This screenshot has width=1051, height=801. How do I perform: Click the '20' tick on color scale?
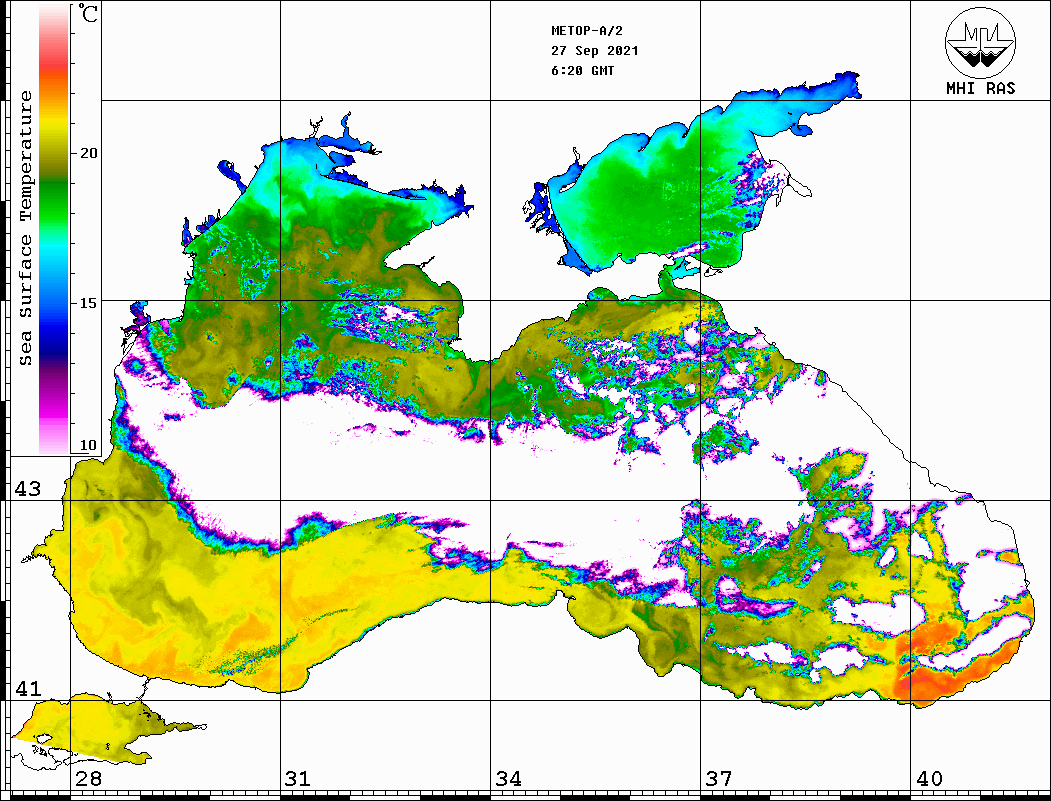coord(88,153)
